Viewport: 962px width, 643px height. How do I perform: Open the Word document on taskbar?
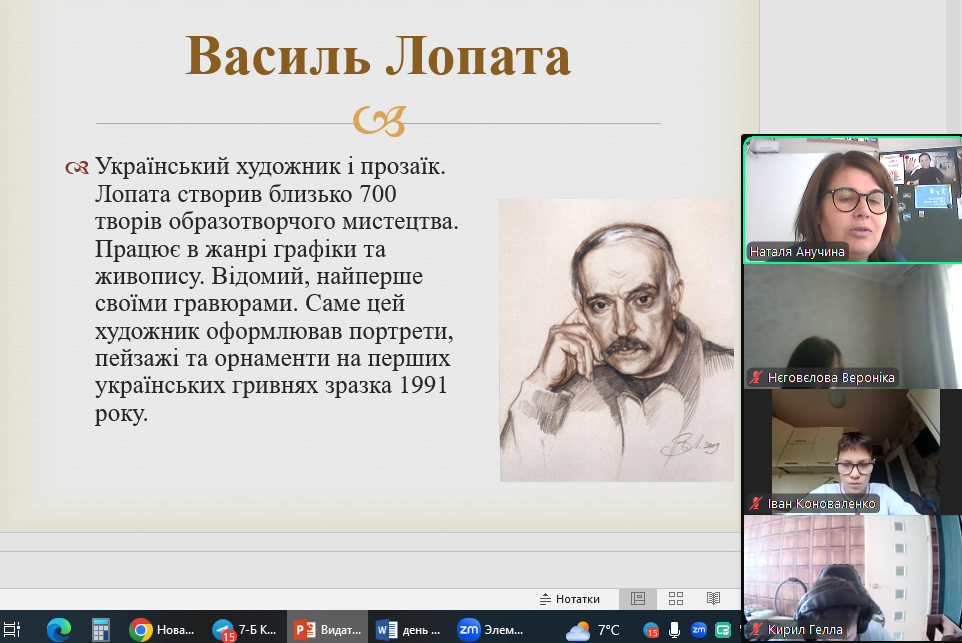pos(409,630)
